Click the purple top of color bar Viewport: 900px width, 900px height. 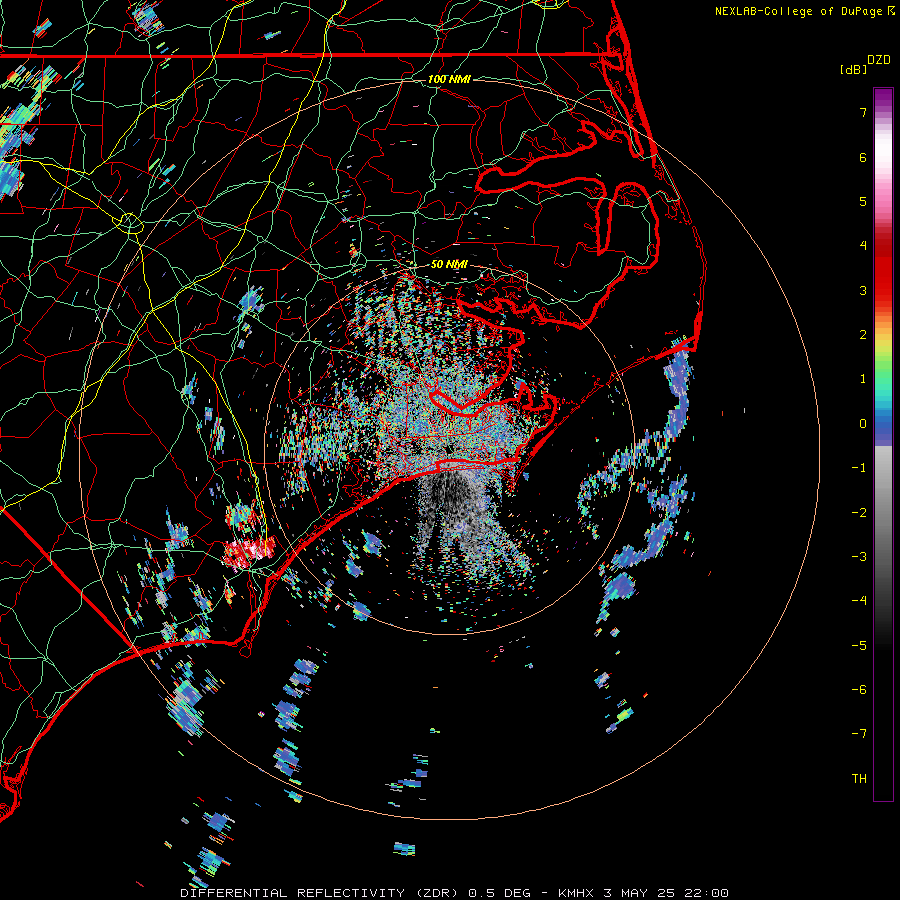click(883, 98)
